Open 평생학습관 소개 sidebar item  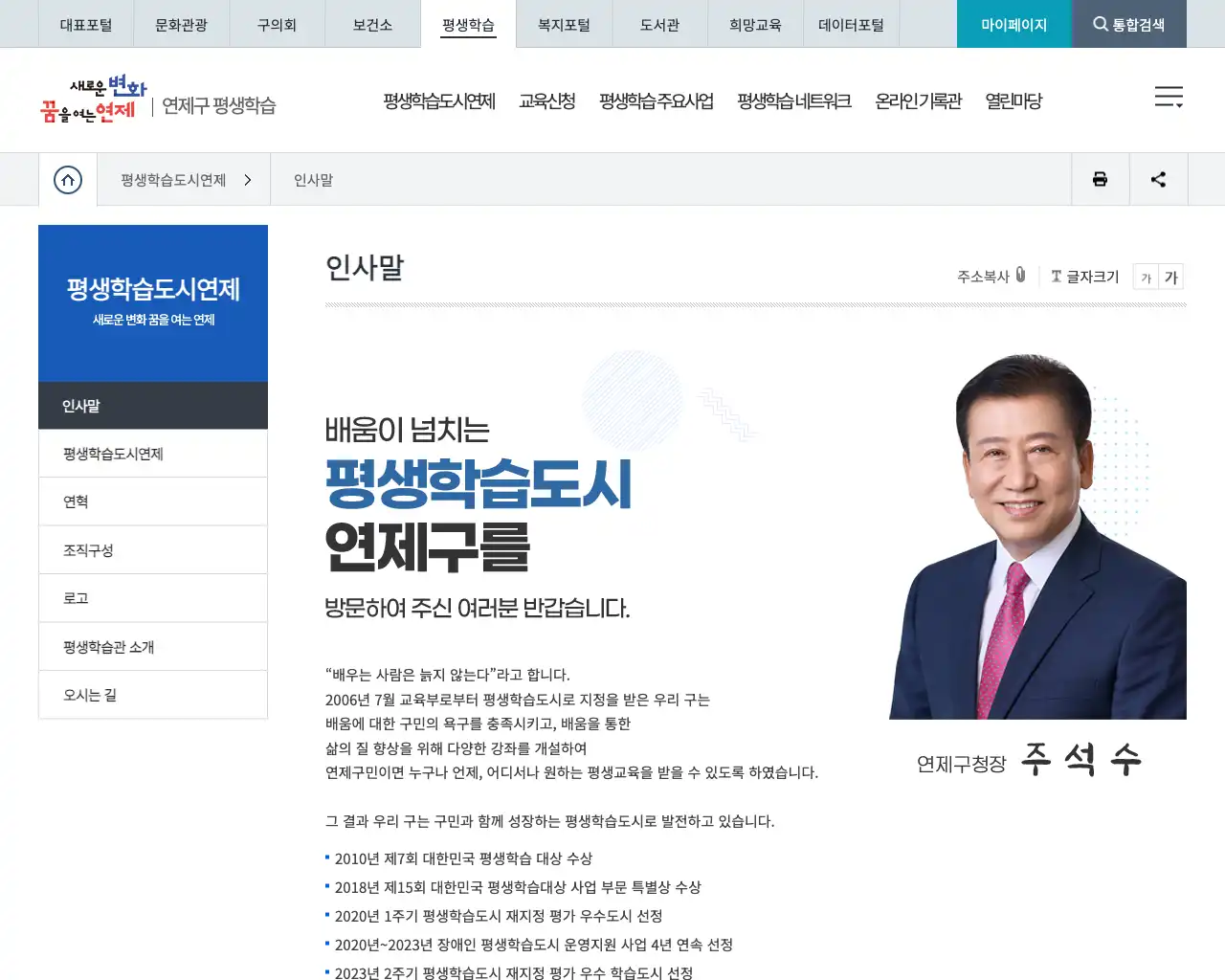(153, 647)
